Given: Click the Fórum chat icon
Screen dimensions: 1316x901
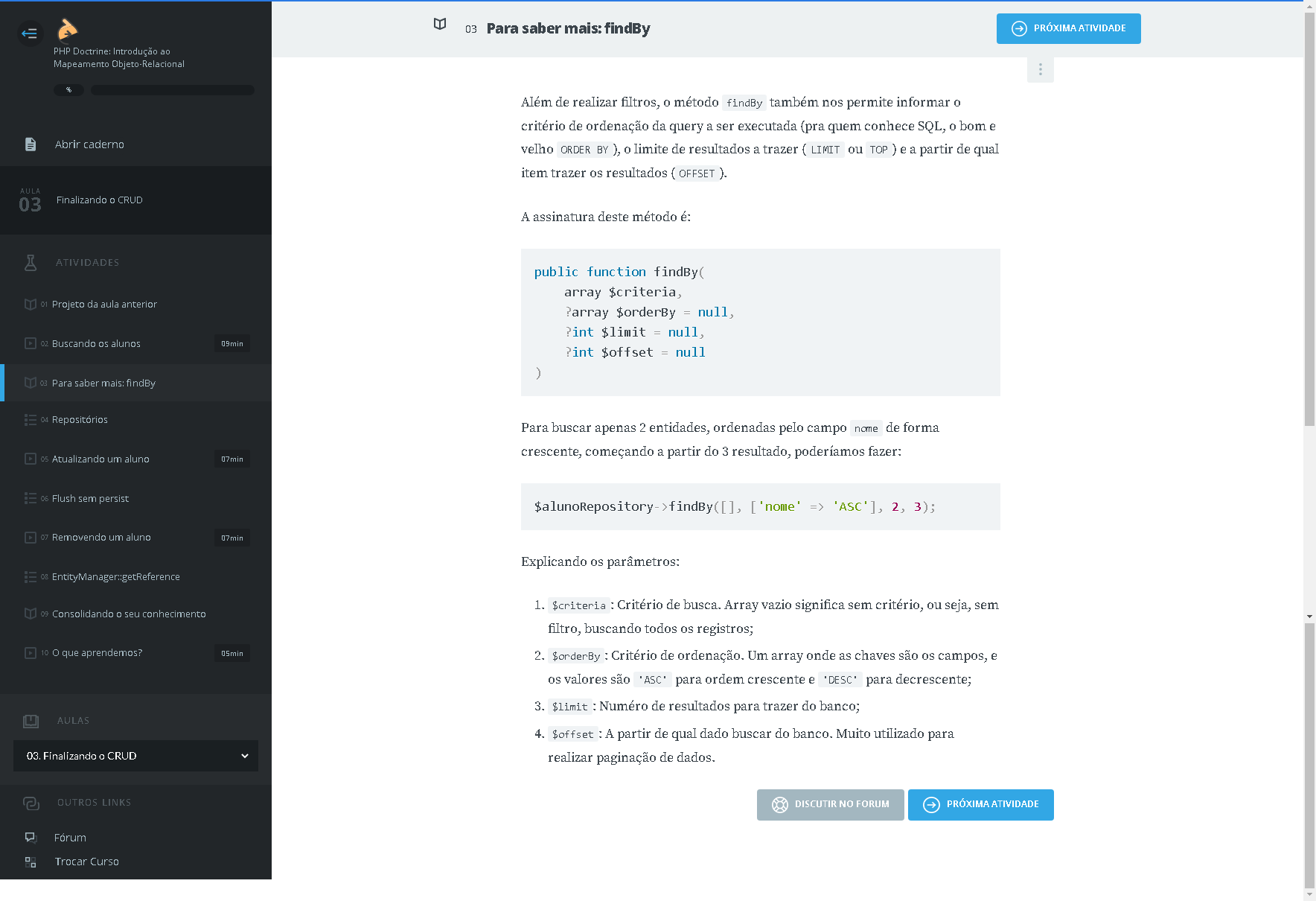Looking at the screenshot, I should [x=31, y=838].
